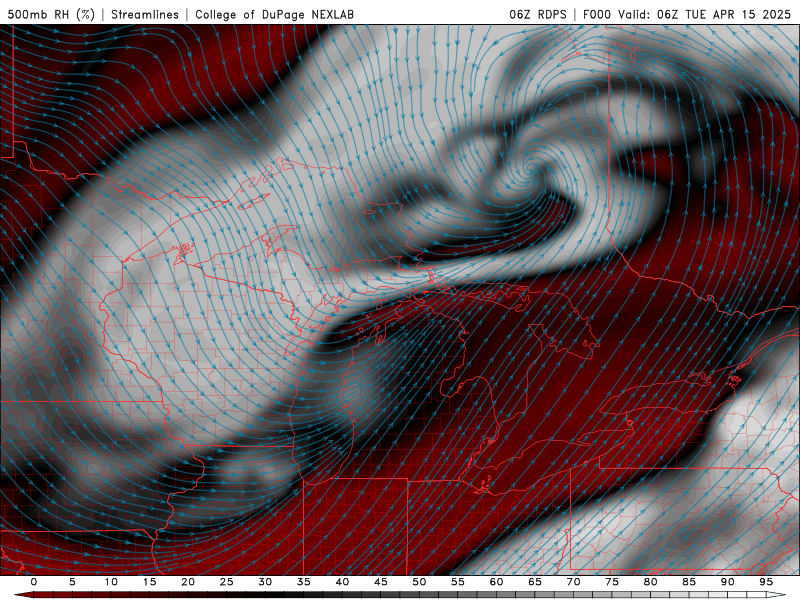The height and width of the screenshot is (600, 800).
Task: Select the "20" color scale label
Action: (x=188, y=582)
